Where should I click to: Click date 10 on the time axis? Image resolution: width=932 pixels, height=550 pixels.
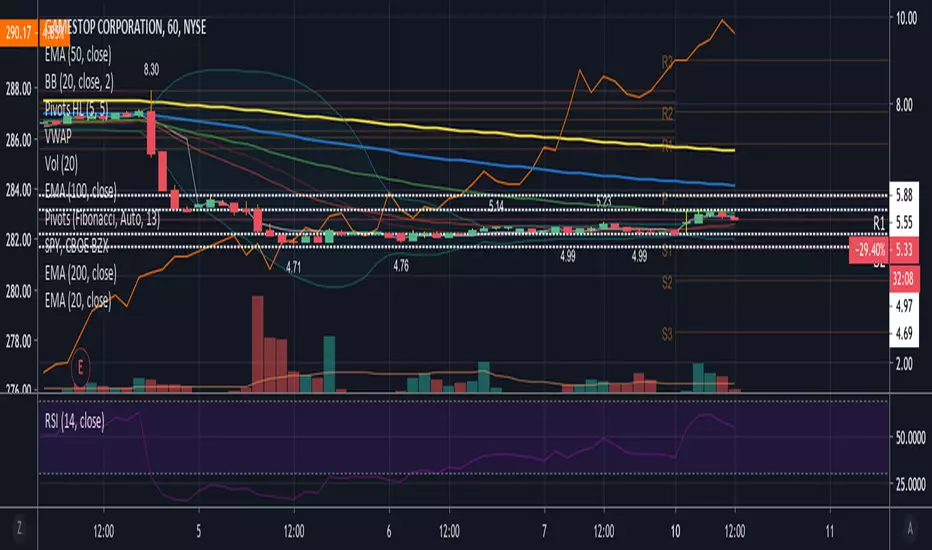click(675, 531)
